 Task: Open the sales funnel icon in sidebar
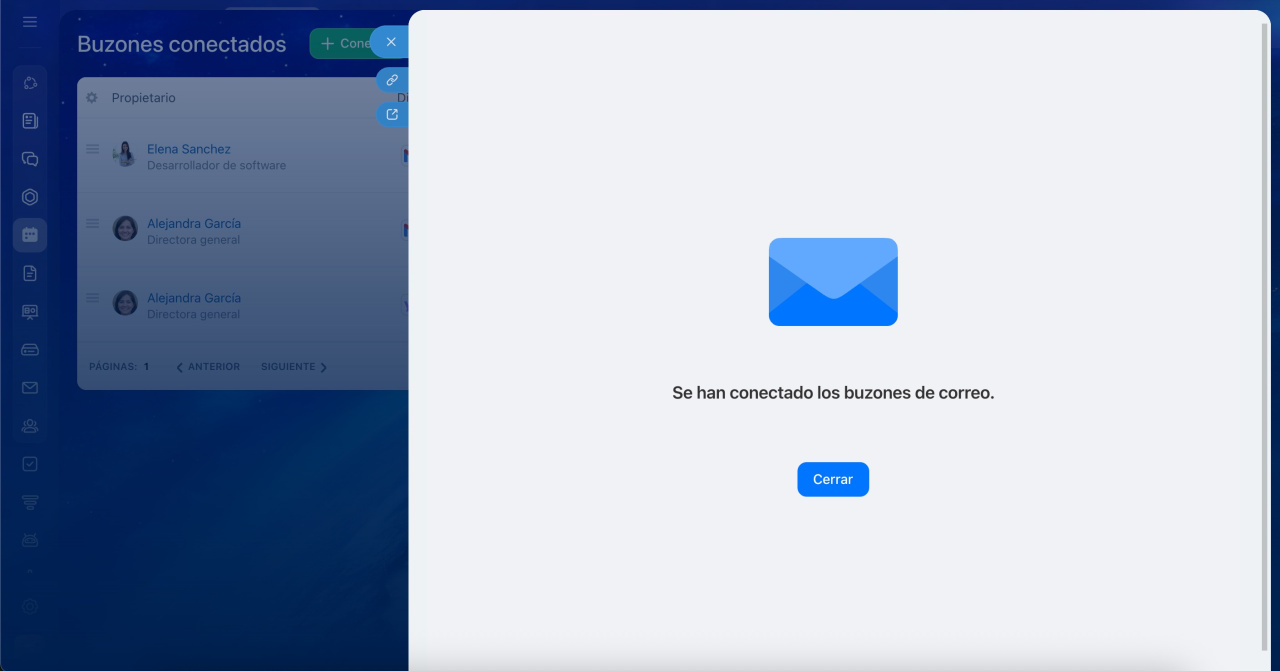click(x=30, y=502)
